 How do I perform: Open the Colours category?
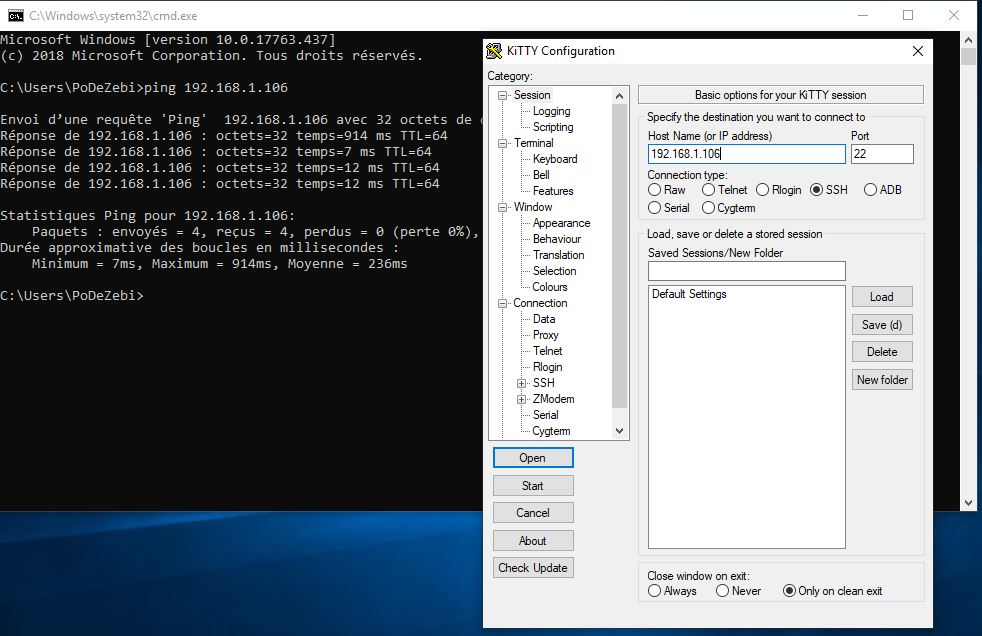tap(550, 287)
